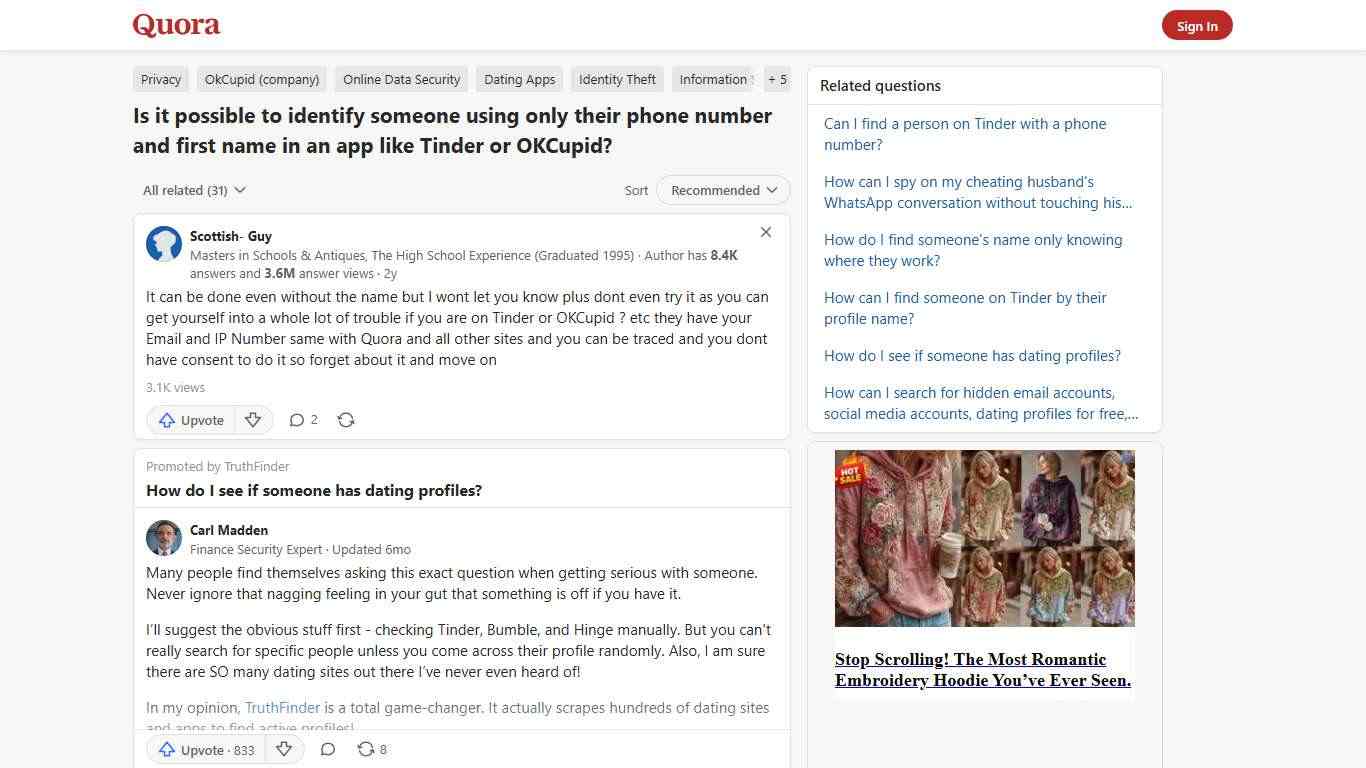Open comments on Carl Madden's answer
The height and width of the screenshot is (768, 1366).
(x=327, y=749)
